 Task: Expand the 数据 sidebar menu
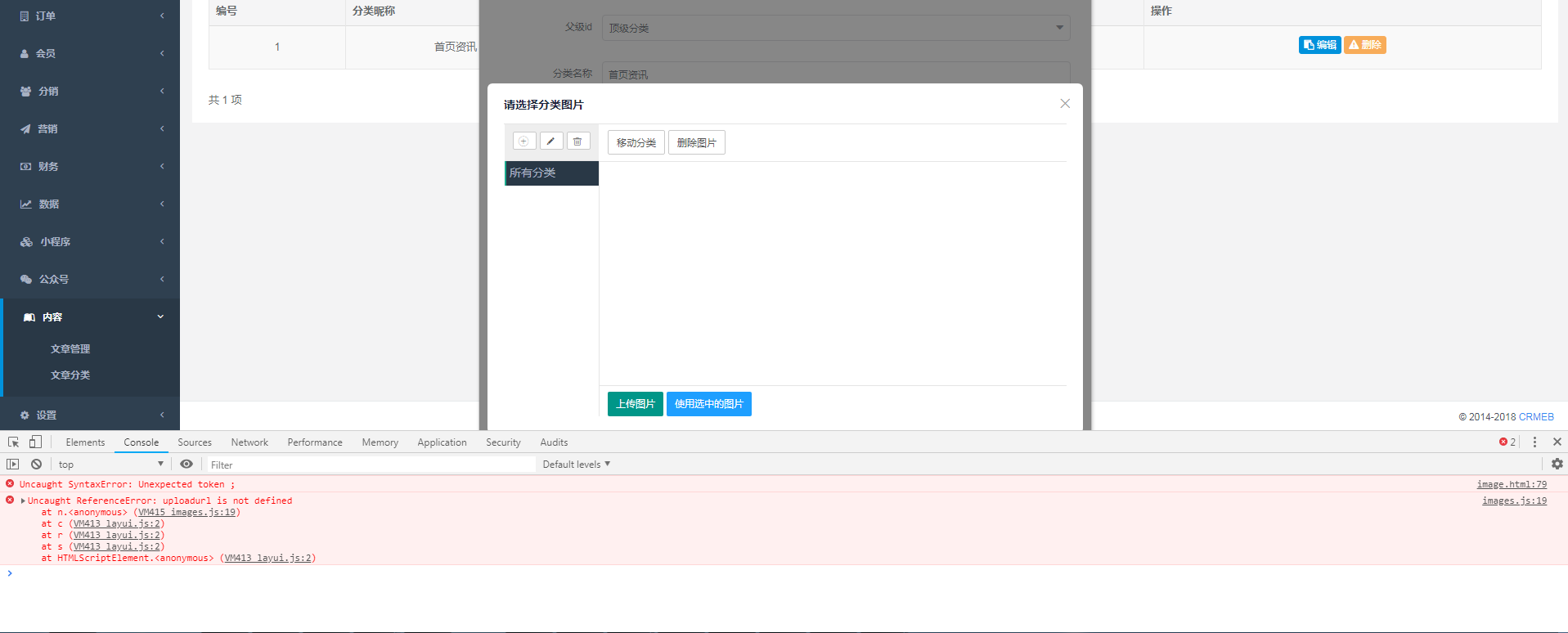(90, 204)
